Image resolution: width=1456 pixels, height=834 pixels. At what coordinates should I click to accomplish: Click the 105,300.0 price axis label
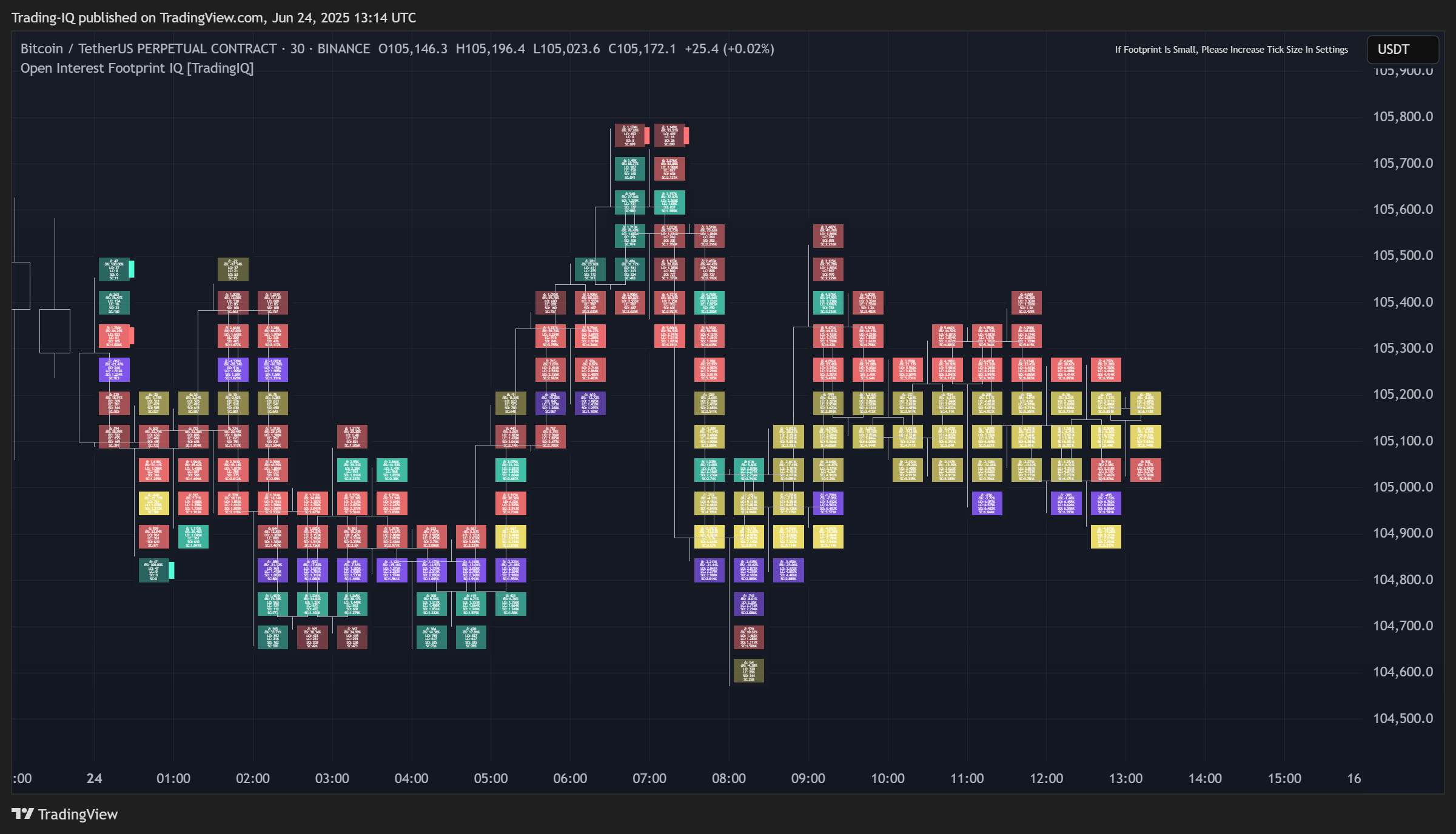click(x=1403, y=348)
